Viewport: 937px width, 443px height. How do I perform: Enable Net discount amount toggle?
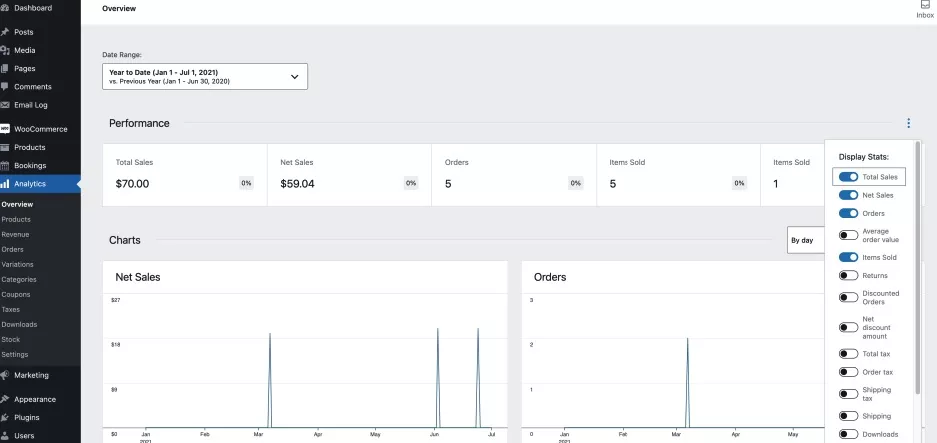(x=848, y=328)
